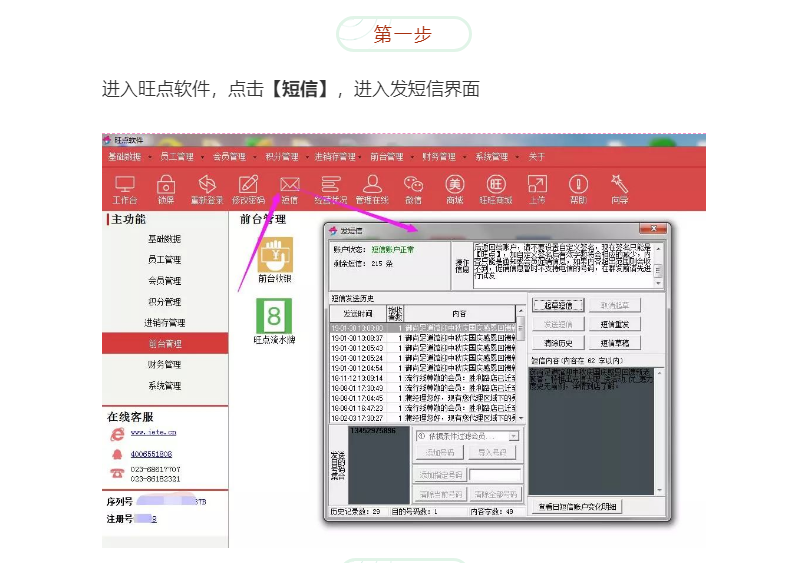Open the 修改密码 change password icon
This screenshot has width=800, height=563.
248,189
